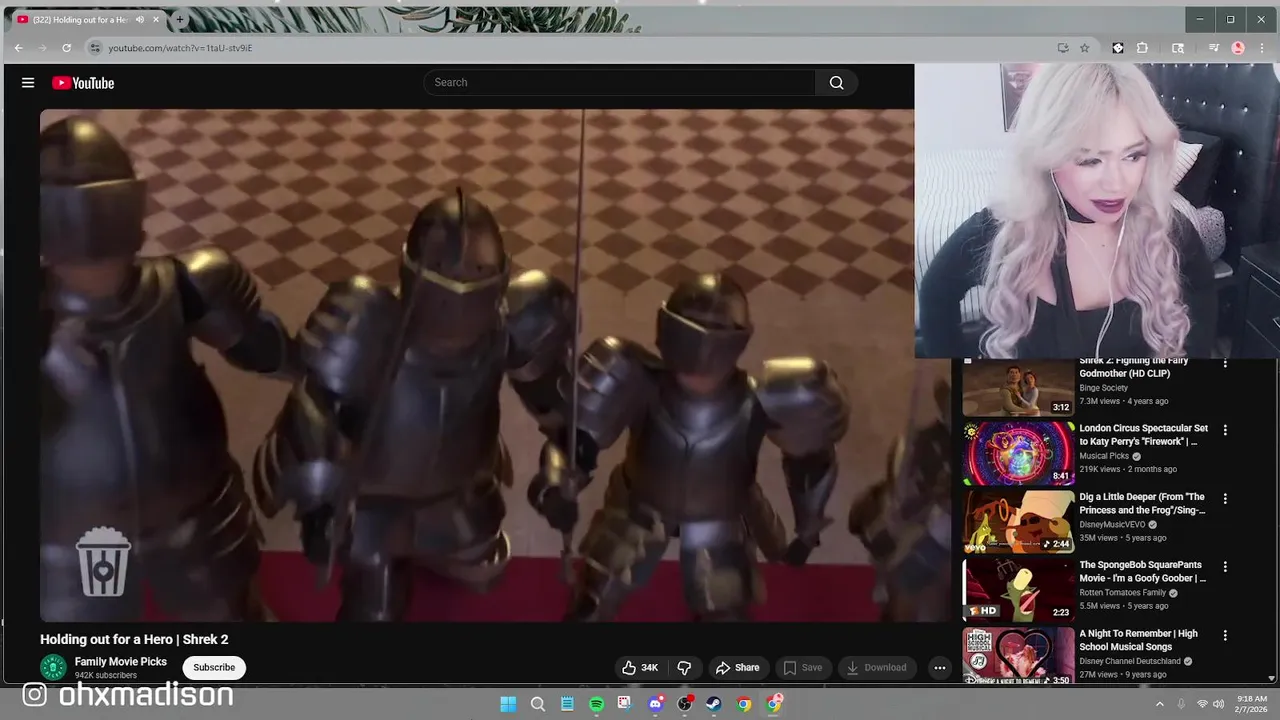Subscribe to Family Movie Picks
Image resolution: width=1280 pixels, height=720 pixels.
coord(214,667)
